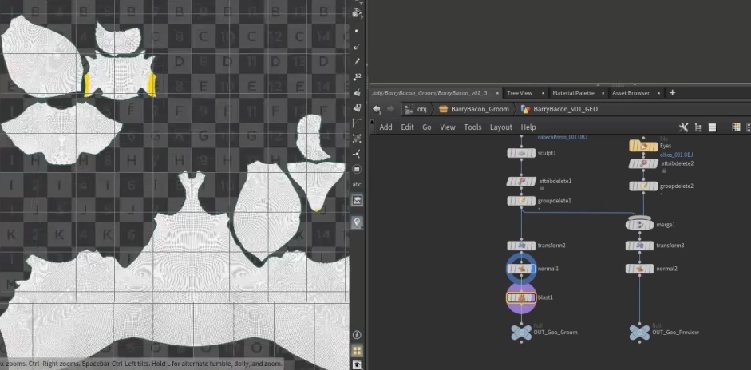Switch network view to tree list icon
Viewport: 751px width, 370px height.
click(698, 127)
